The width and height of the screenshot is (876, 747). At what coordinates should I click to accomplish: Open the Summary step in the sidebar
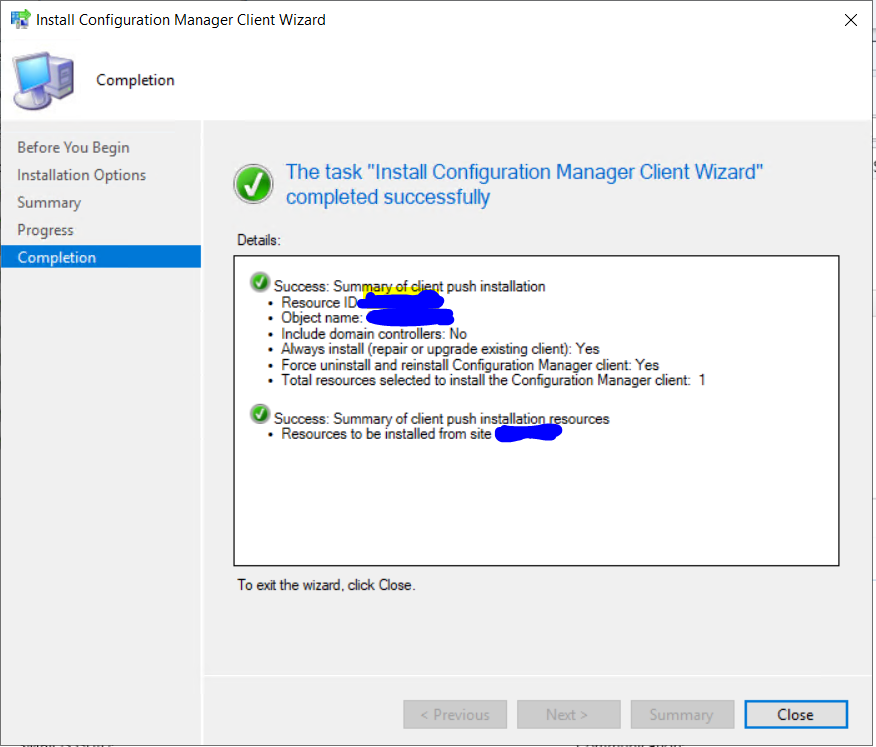tap(49, 202)
